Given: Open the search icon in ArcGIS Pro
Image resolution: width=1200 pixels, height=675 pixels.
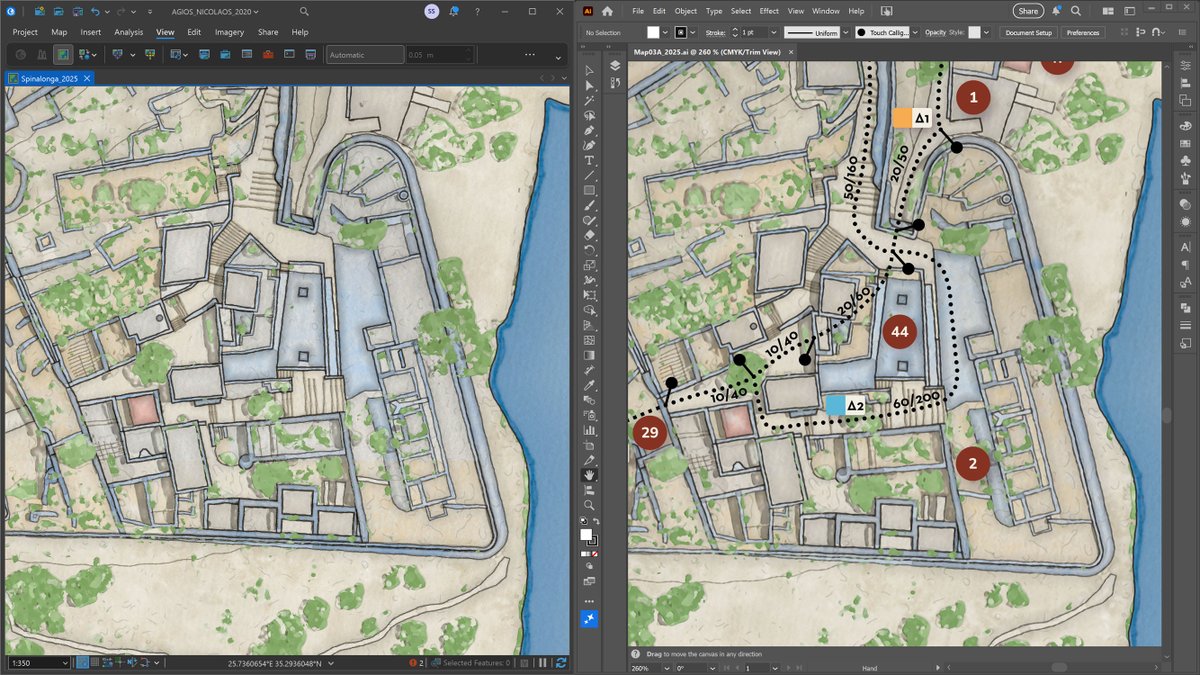Looking at the screenshot, I should (303, 10).
